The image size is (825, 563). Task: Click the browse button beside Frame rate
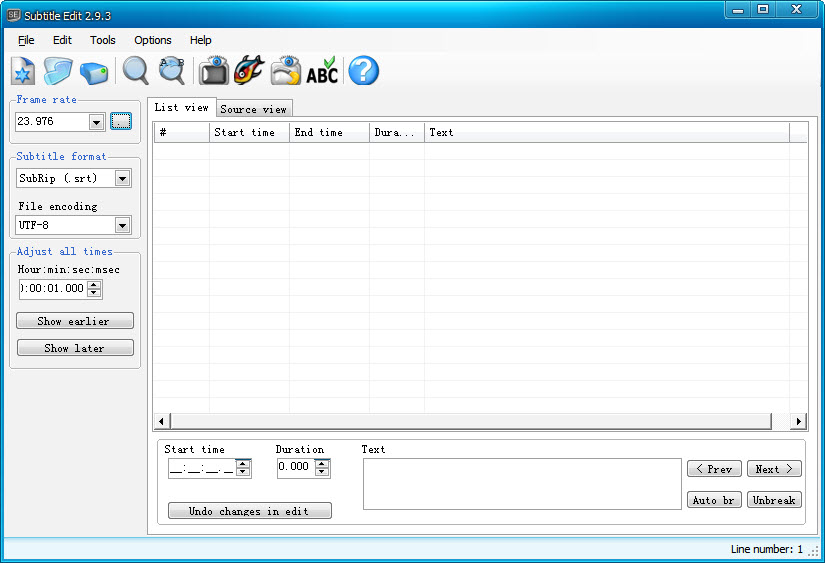(x=121, y=122)
